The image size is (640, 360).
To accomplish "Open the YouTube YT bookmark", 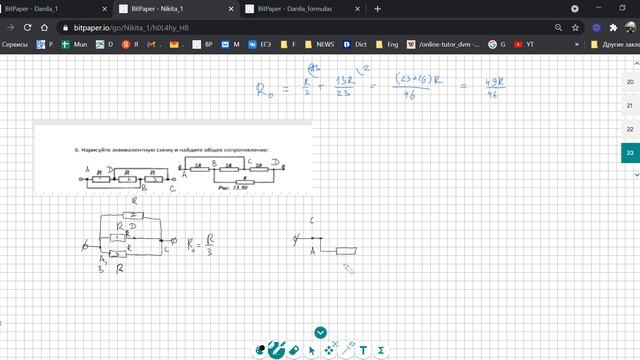I will (524, 44).
